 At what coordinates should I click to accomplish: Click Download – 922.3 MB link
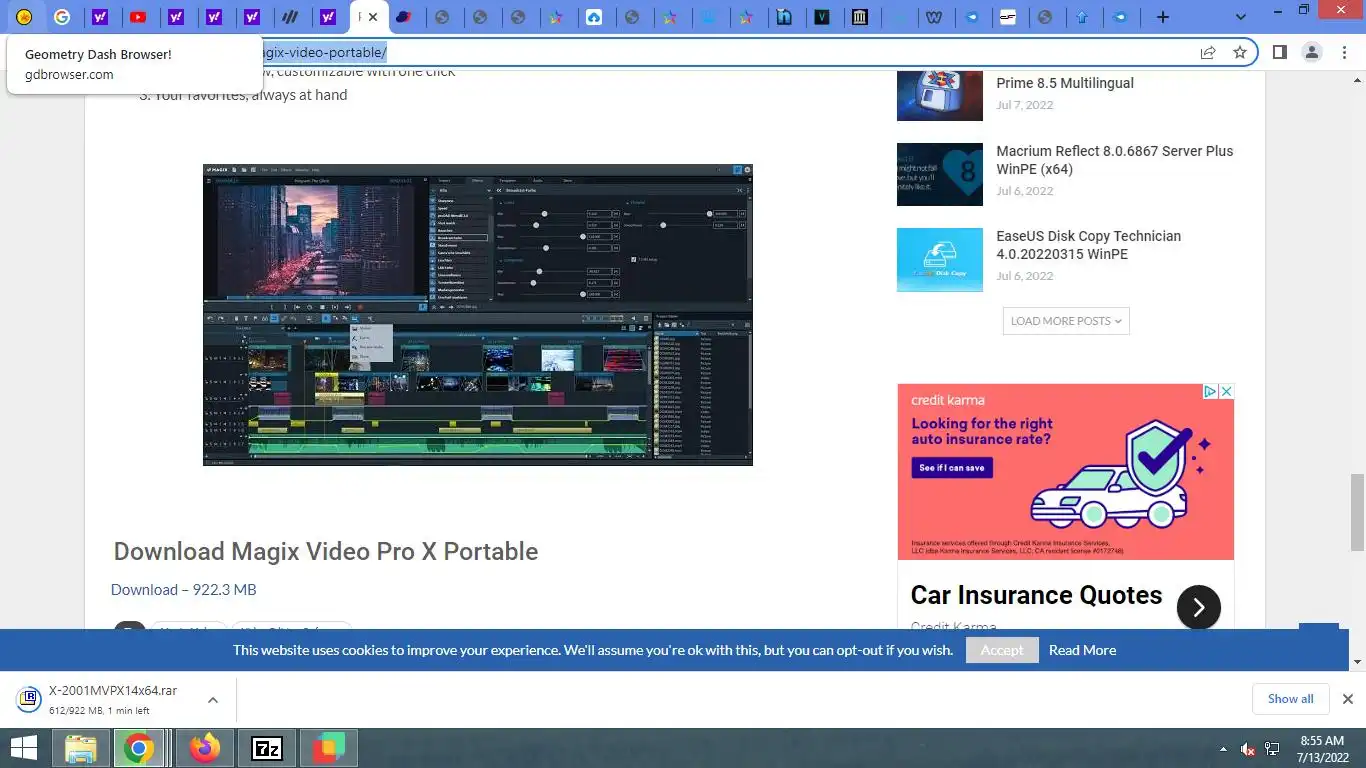183,589
